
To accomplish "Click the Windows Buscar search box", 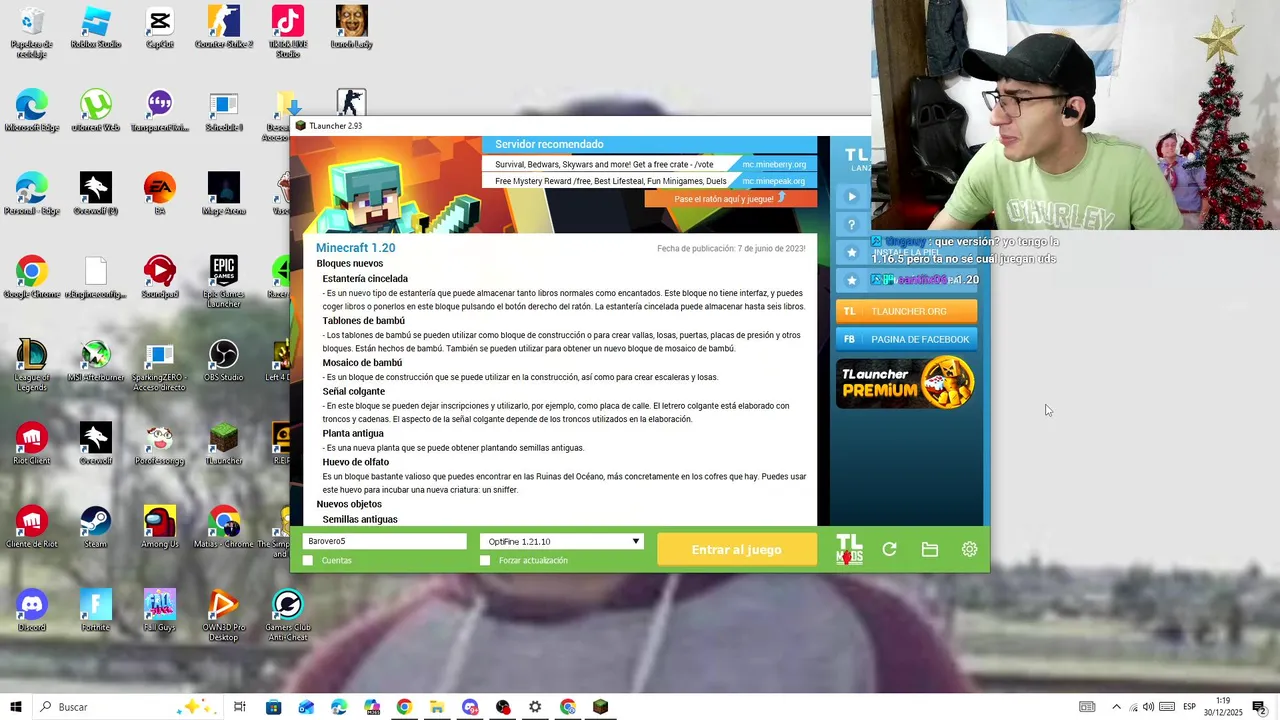I will [130, 707].
